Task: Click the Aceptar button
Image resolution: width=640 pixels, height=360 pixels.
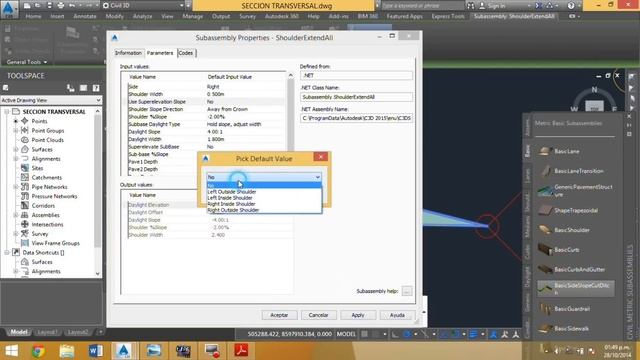Action: click(x=279, y=315)
